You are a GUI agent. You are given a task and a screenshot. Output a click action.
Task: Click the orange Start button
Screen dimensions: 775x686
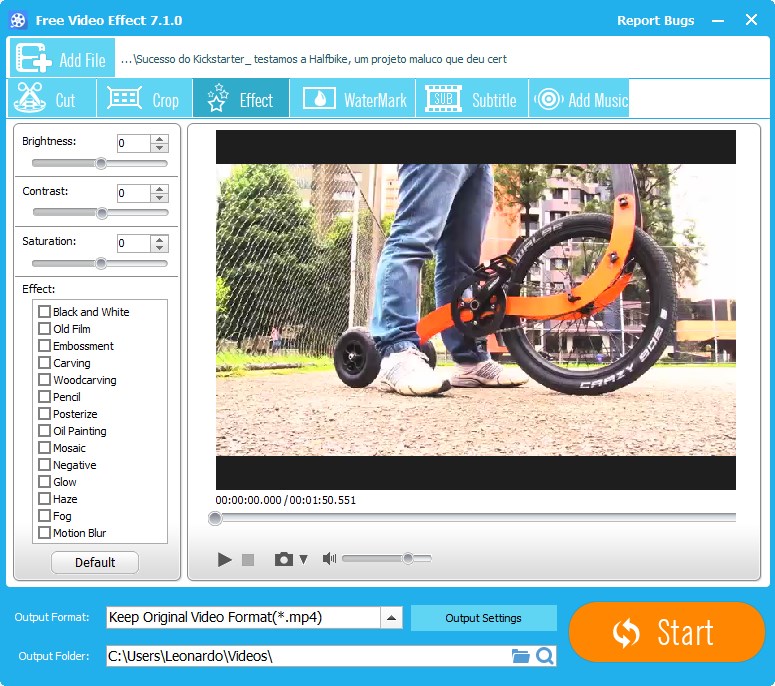pyautogui.click(x=667, y=632)
